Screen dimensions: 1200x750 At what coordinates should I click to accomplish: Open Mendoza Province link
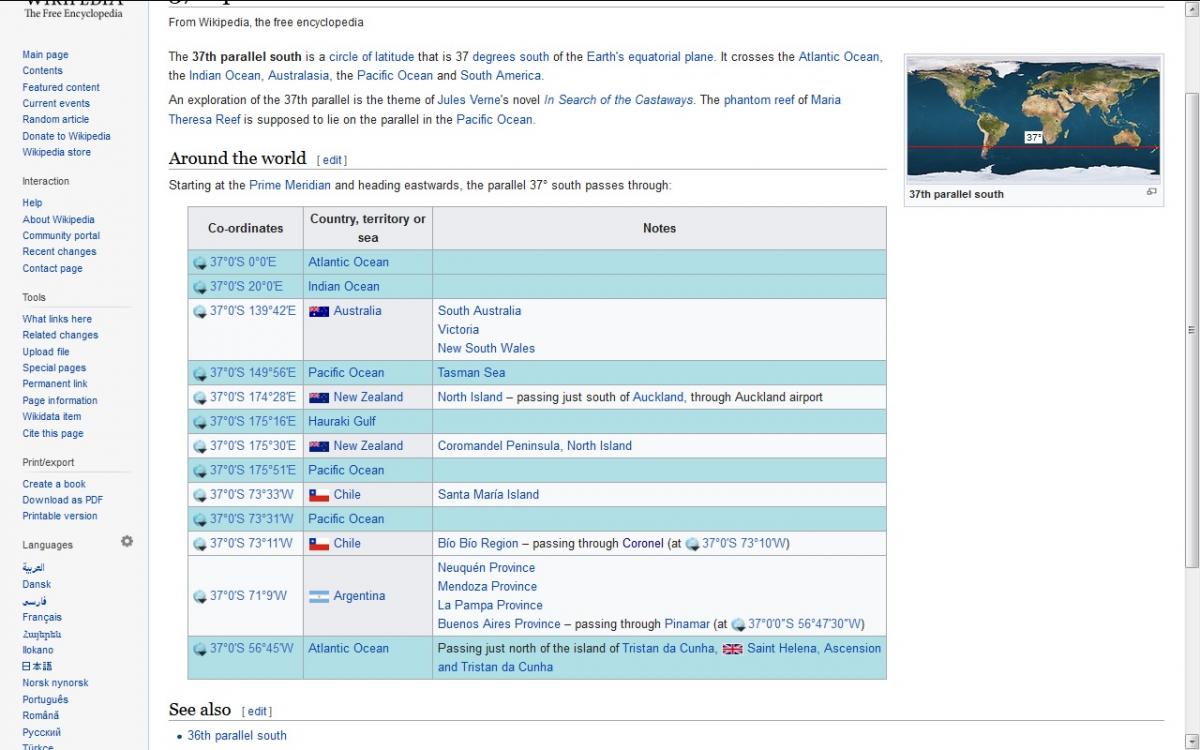[x=487, y=587]
